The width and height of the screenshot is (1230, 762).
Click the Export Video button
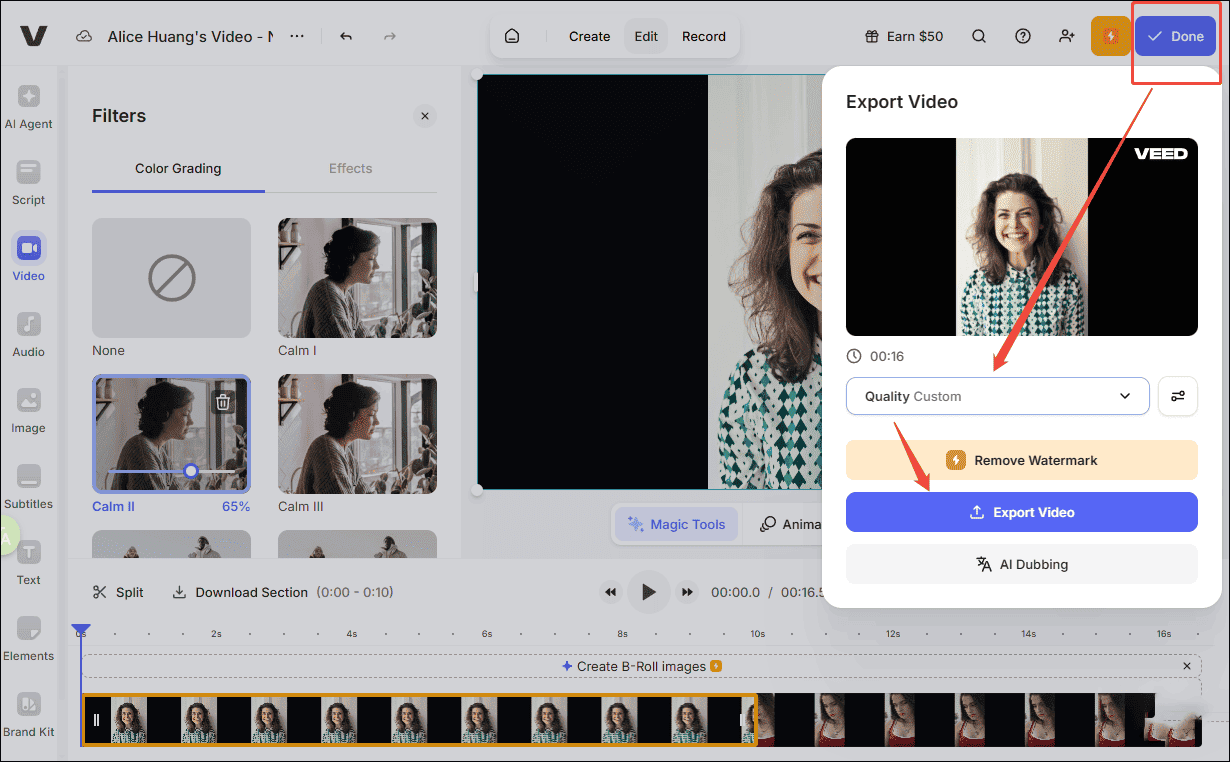coord(1021,511)
